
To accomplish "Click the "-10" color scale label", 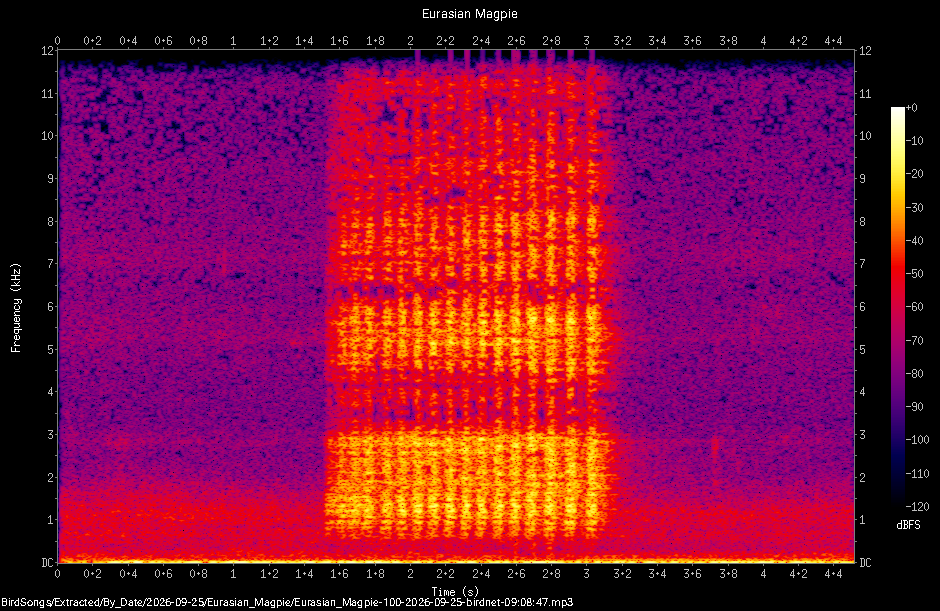I will pos(914,141).
